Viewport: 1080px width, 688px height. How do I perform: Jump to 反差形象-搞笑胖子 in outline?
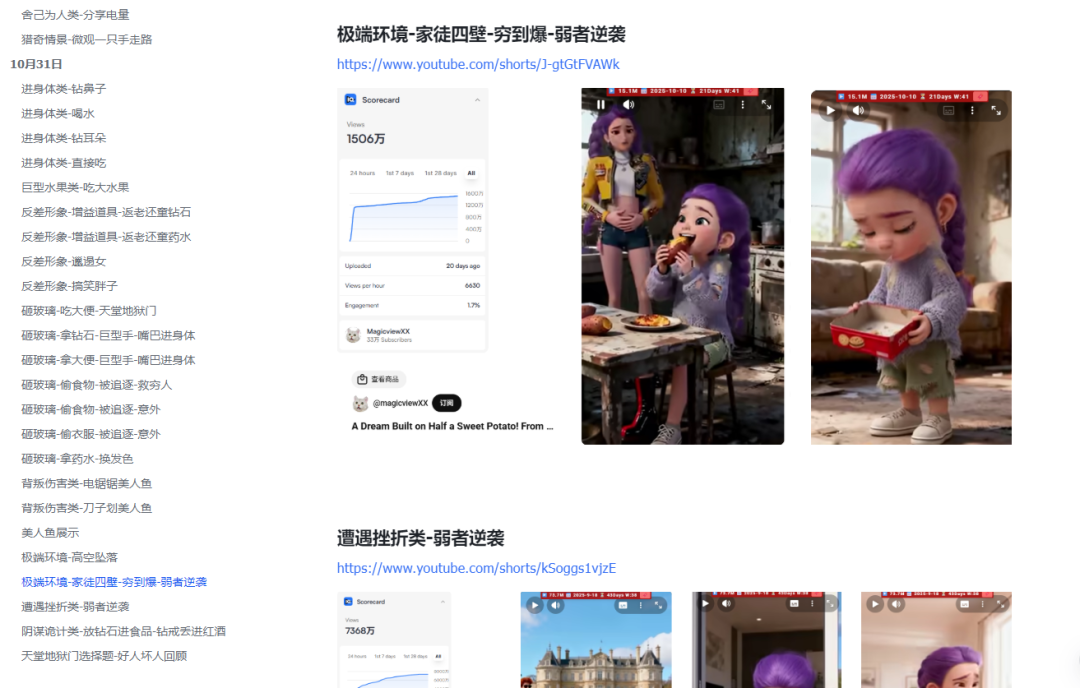[69, 286]
